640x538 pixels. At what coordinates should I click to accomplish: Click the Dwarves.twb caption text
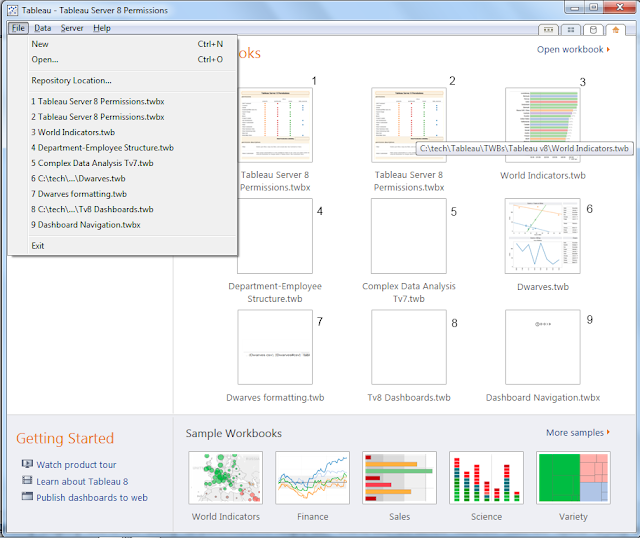542,287
